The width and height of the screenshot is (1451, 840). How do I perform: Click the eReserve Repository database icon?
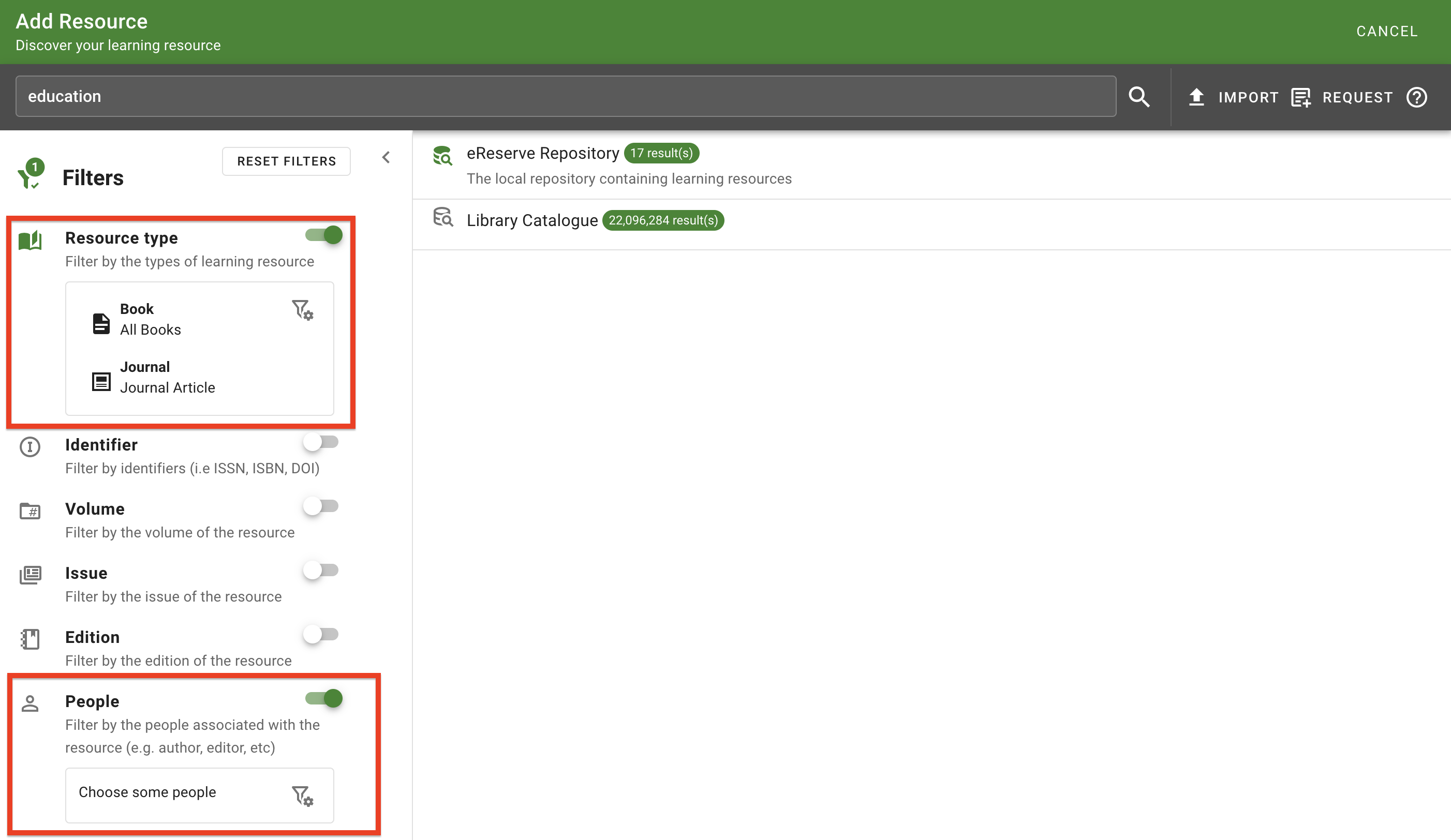pos(443,156)
